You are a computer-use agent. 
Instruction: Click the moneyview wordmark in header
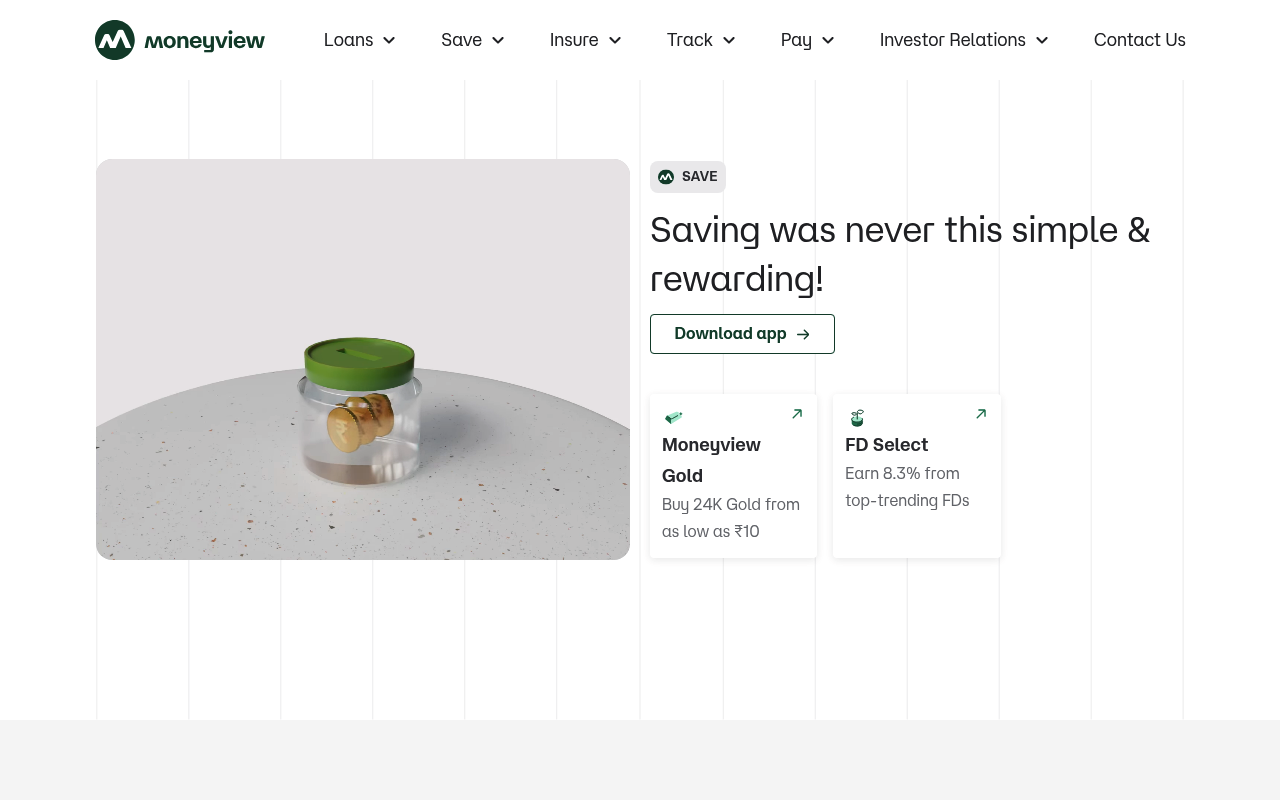(205, 41)
